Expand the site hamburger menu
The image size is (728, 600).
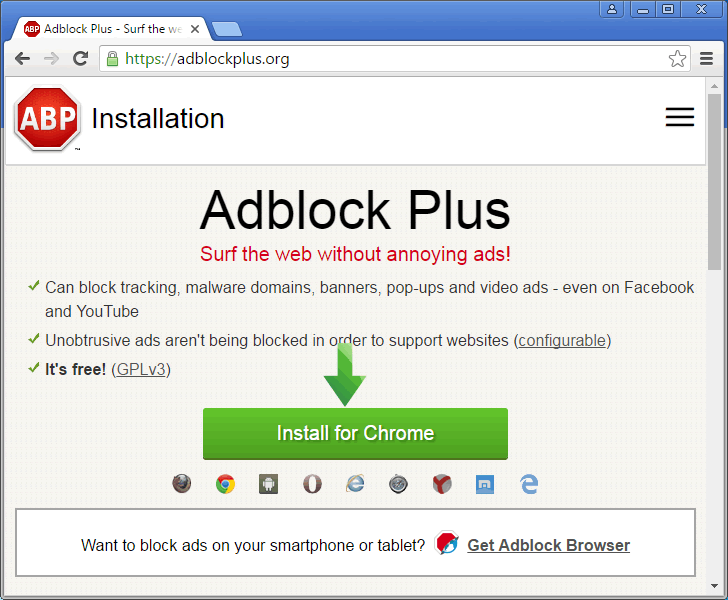[680, 117]
